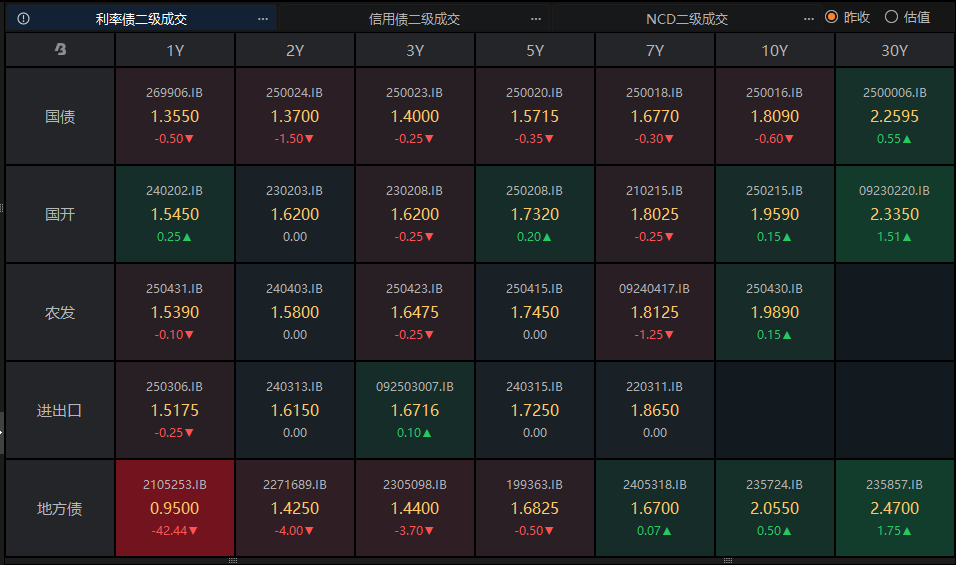This screenshot has height=565, width=956.
Task: Switch to the NCD二级成交 tab
Action: 686,18
